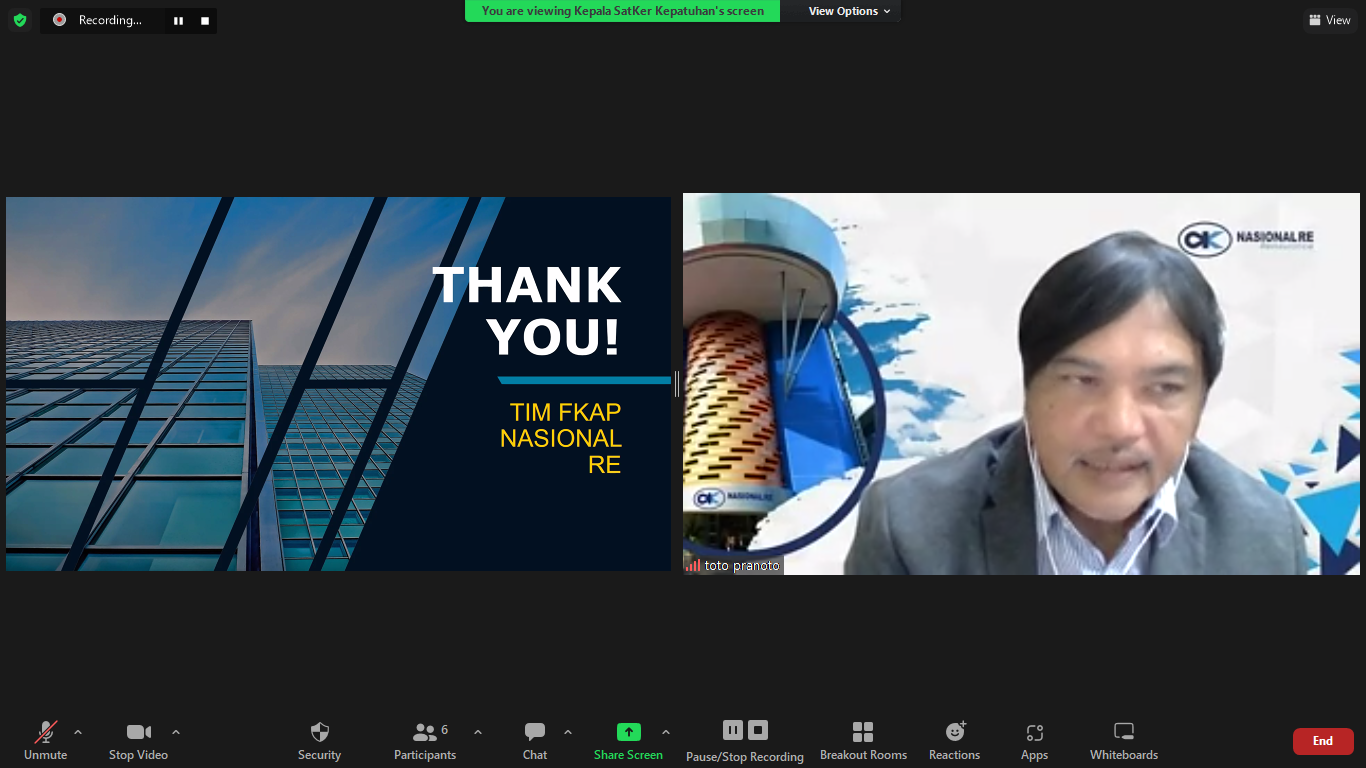Stop recording from the top recording indicator
This screenshot has height=768, width=1366.
[205, 20]
